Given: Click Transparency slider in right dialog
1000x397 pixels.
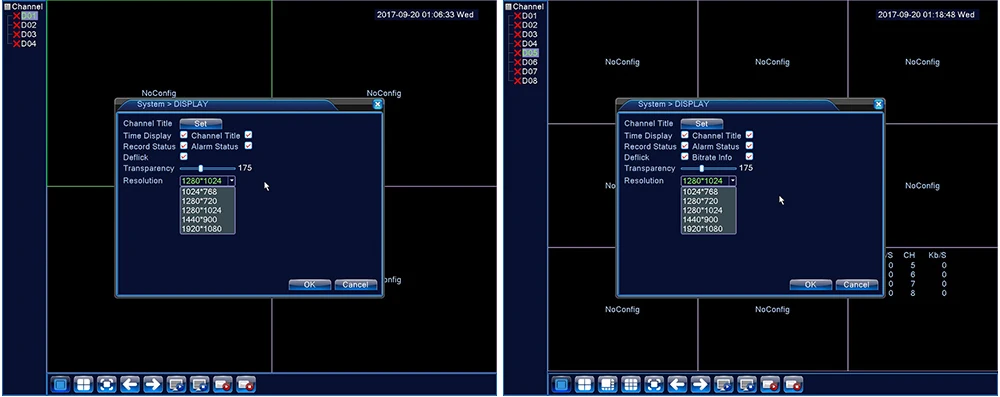Looking at the screenshot, I should click(x=709, y=169).
